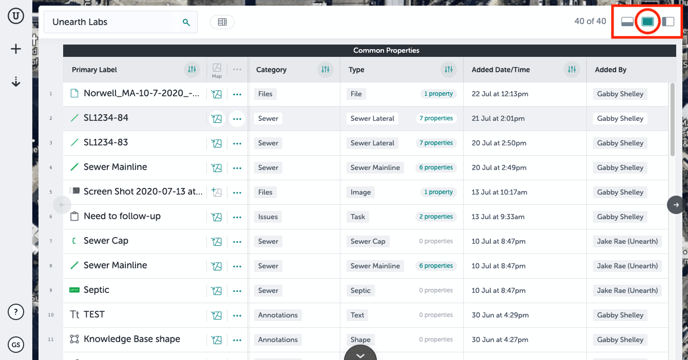Image resolution: width=688 pixels, height=360 pixels.
Task: Expand 7 properties badge for SL1234-83
Action: [436, 143]
